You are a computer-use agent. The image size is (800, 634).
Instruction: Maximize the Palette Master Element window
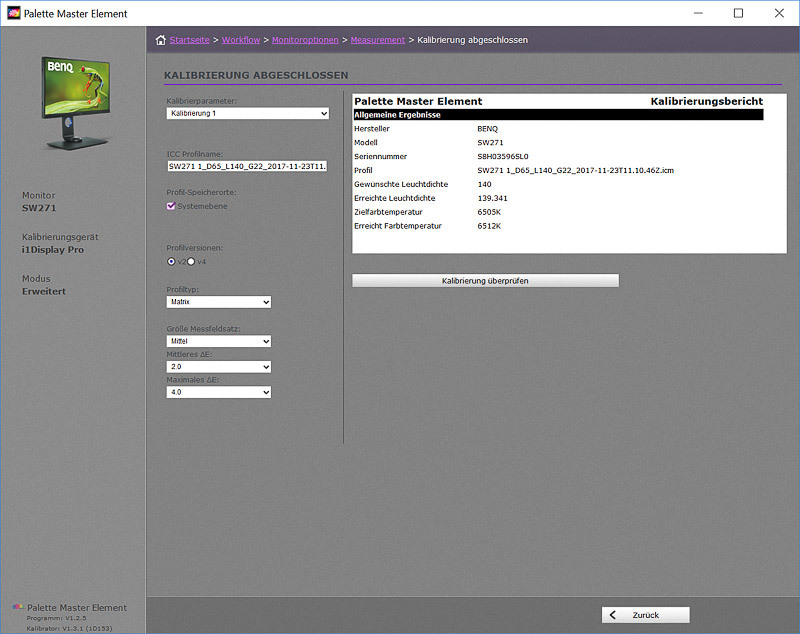tap(738, 13)
